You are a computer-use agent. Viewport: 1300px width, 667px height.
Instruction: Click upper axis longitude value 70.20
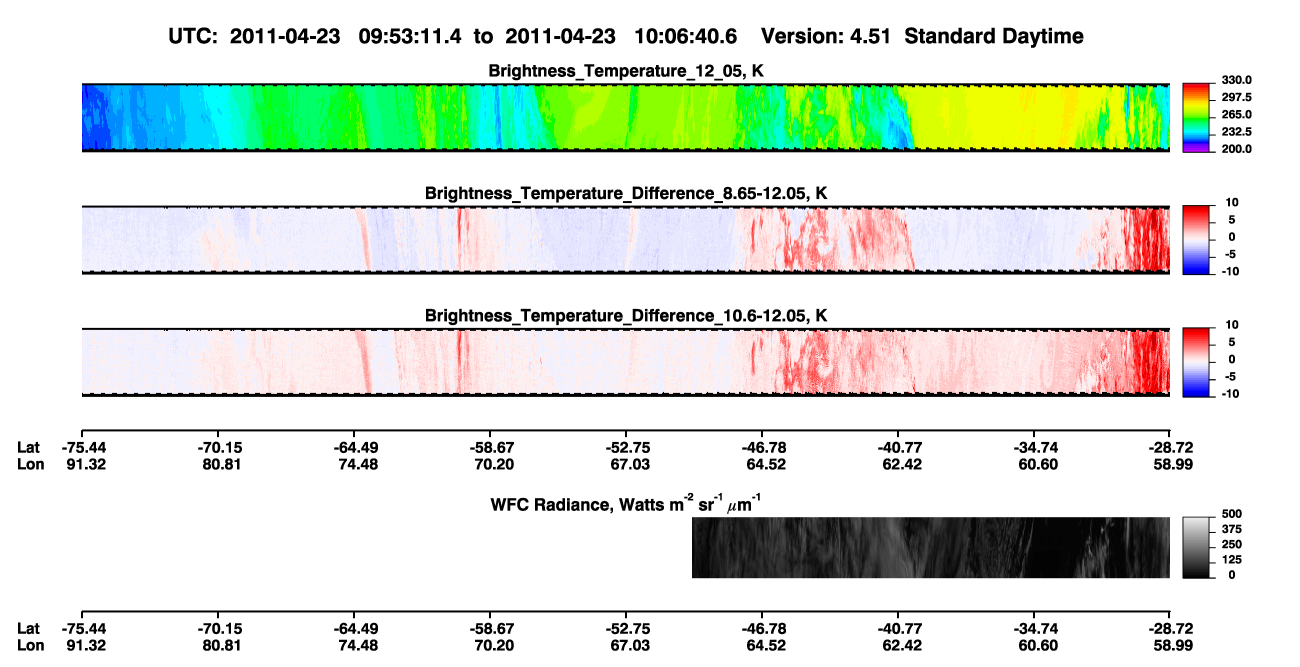click(494, 464)
